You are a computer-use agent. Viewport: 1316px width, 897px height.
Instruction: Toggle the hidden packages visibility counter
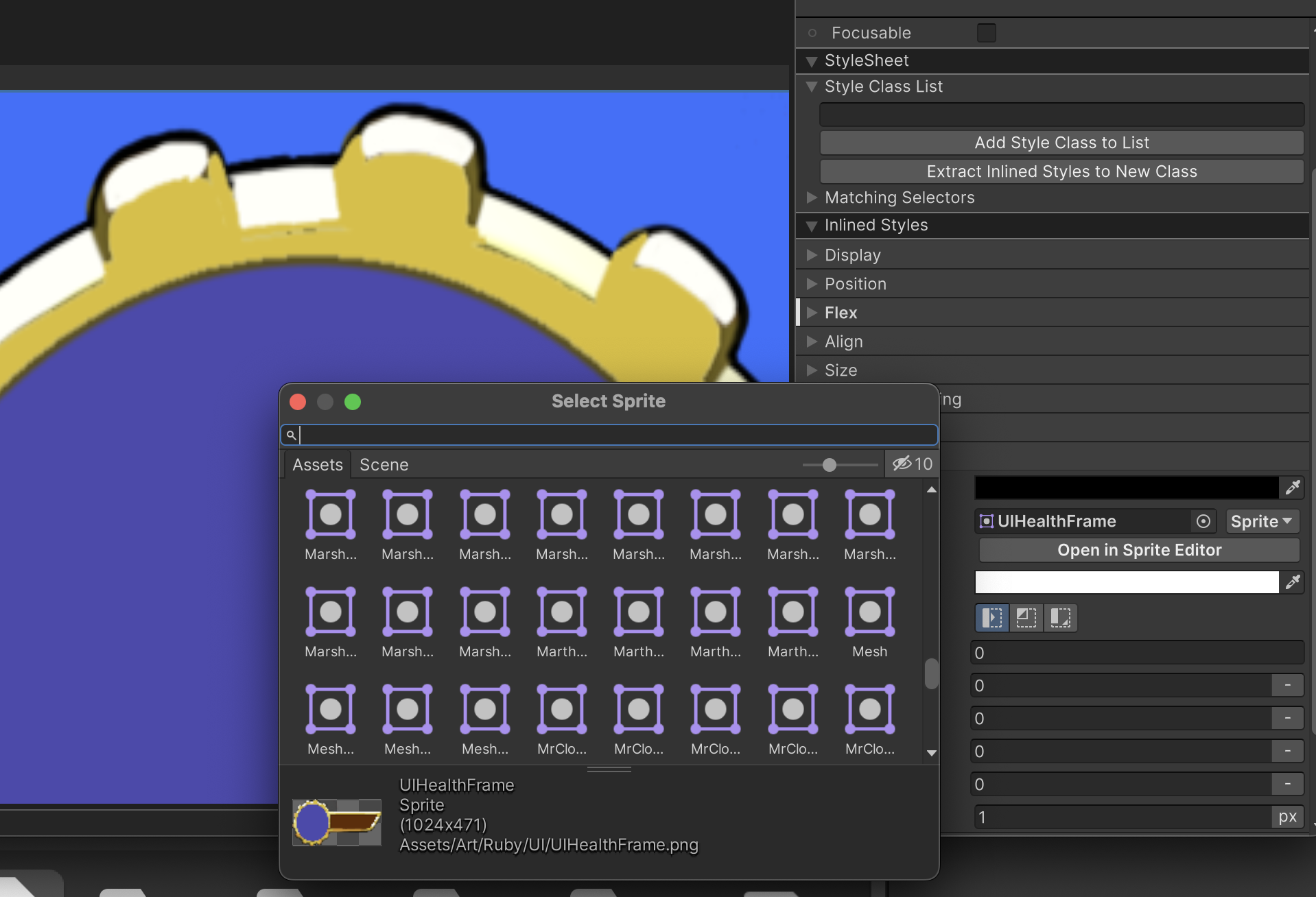coord(912,464)
